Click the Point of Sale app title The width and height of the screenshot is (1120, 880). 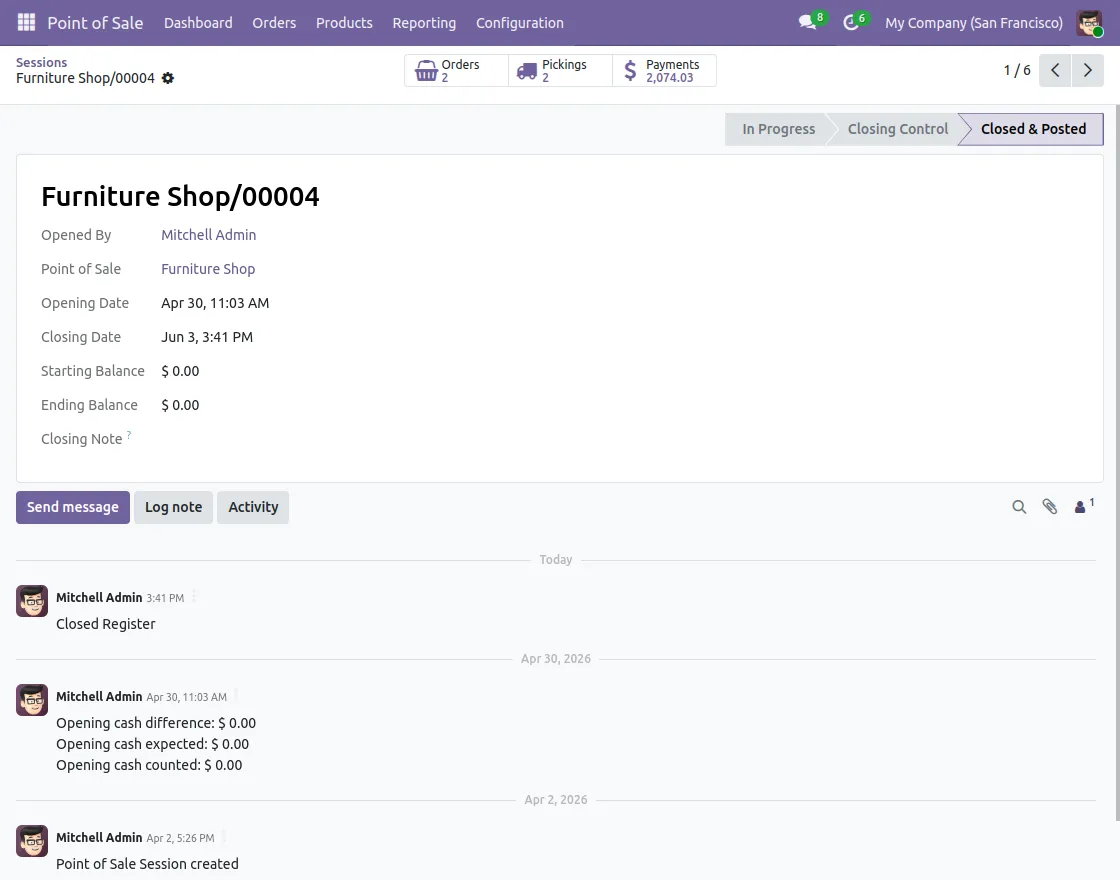(x=95, y=23)
